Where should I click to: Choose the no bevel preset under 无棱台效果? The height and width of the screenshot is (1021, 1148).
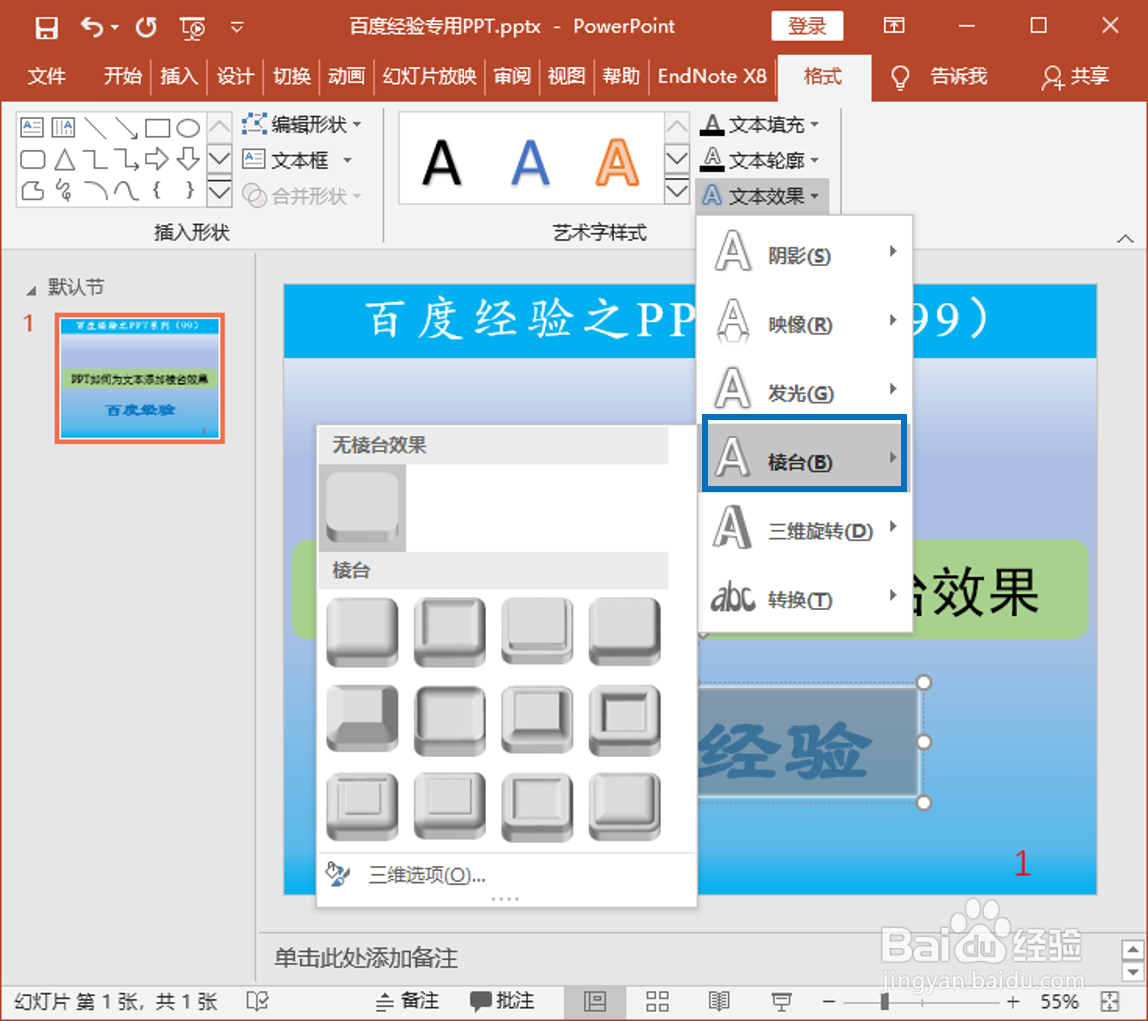pos(362,508)
